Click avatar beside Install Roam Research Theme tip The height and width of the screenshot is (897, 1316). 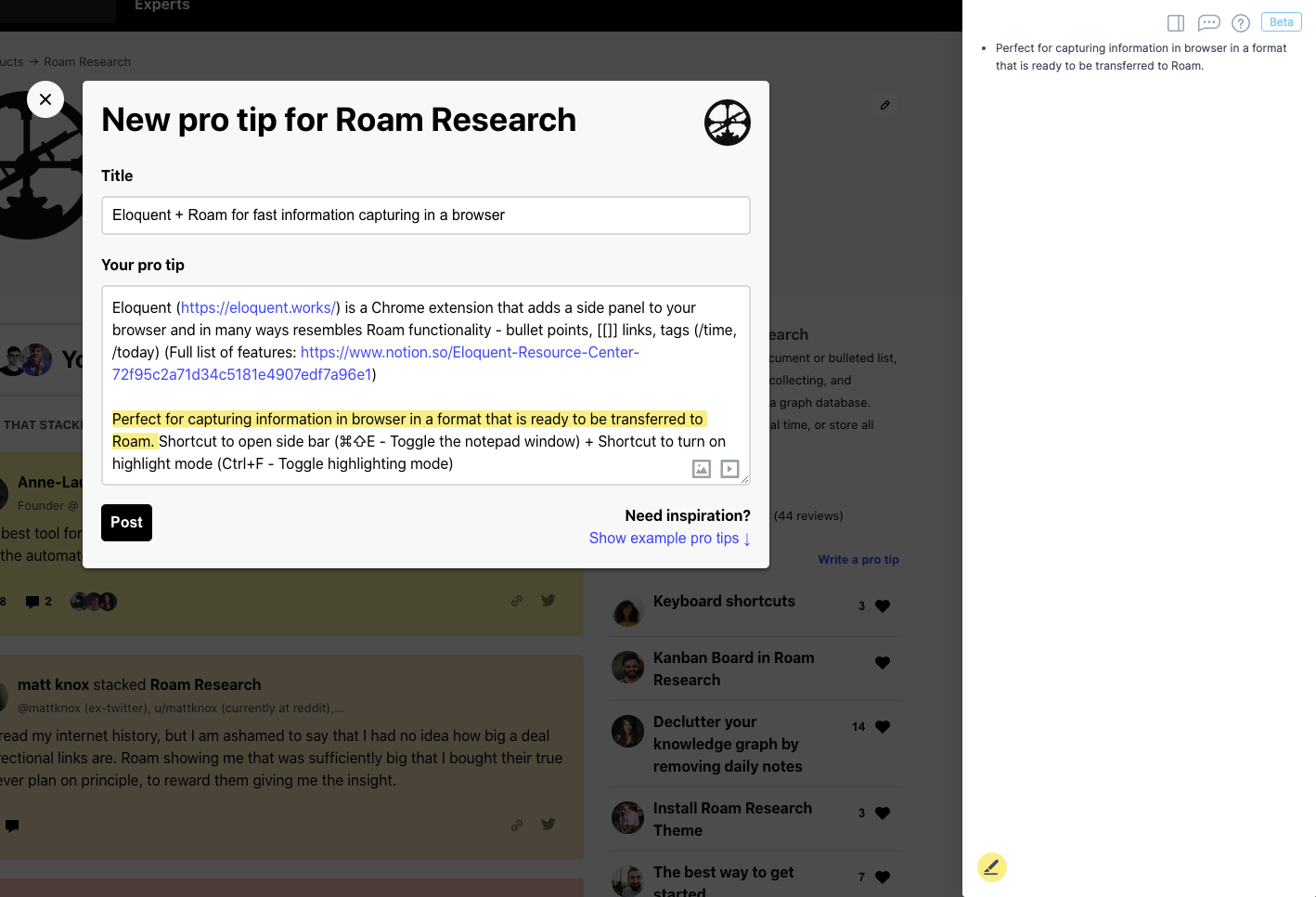point(628,818)
